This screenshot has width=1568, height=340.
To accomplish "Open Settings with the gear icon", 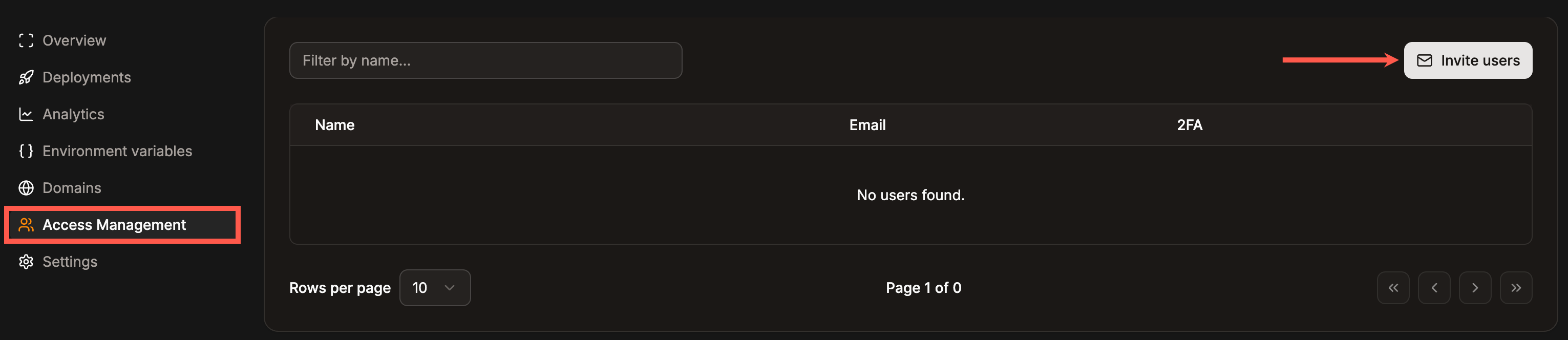I will 26,262.
